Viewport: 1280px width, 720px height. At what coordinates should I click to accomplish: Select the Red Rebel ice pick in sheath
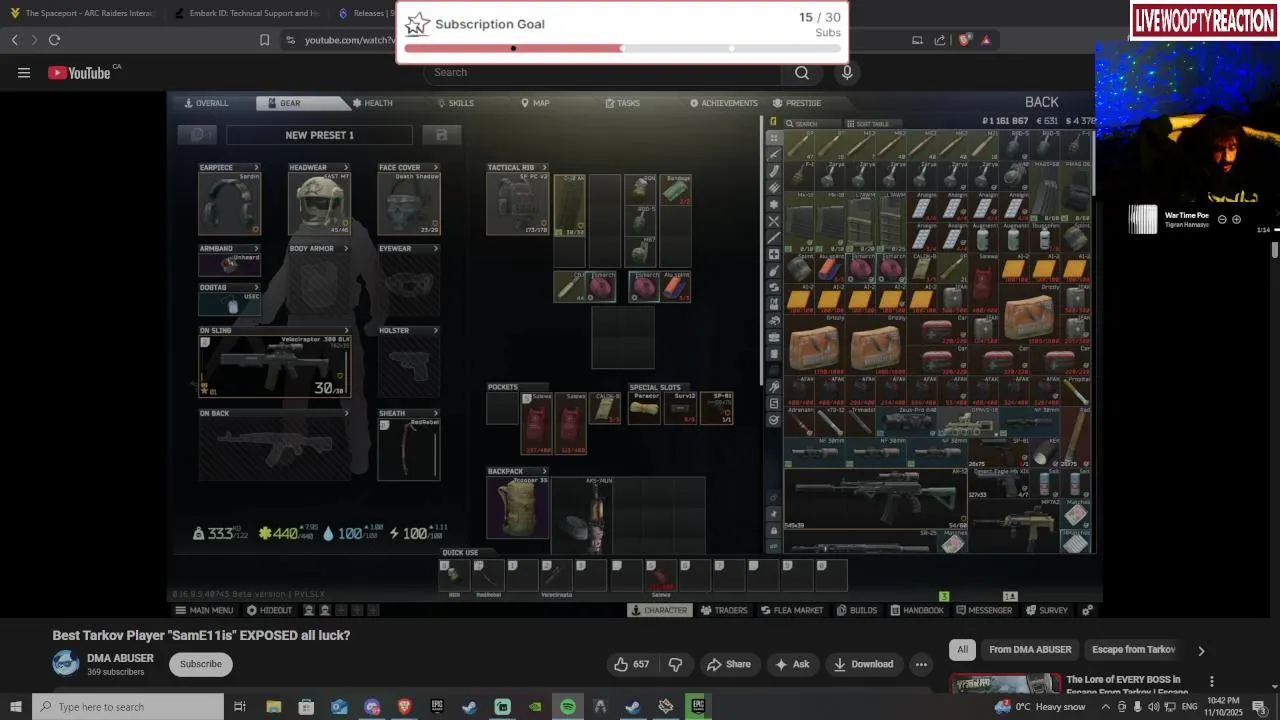click(x=409, y=449)
